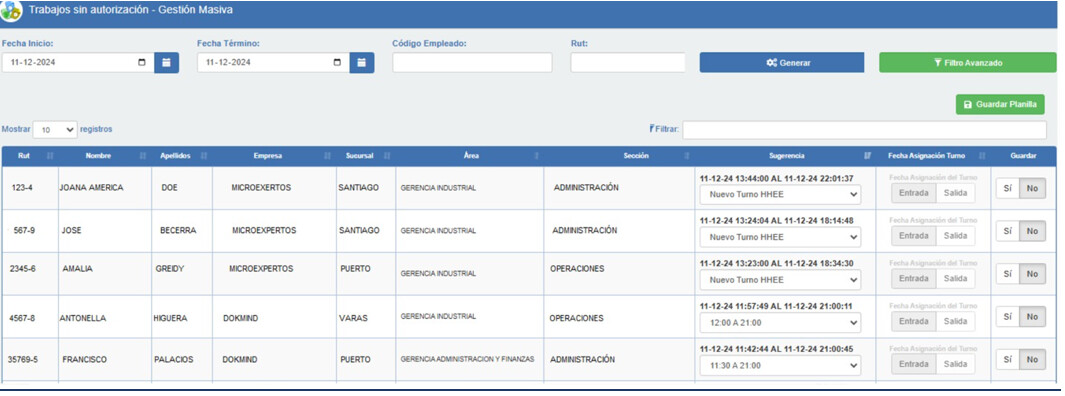Select Sí for Francisco Palacios row
Image resolution: width=1065 pixels, height=396 pixels.
[1008, 359]
